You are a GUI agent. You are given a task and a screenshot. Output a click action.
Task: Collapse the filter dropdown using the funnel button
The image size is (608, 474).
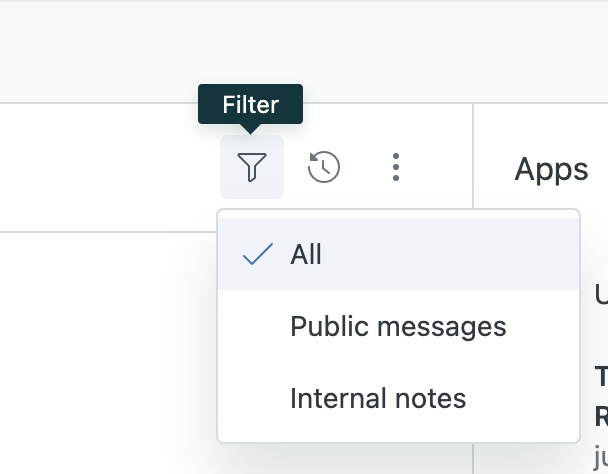click(252, 167)
